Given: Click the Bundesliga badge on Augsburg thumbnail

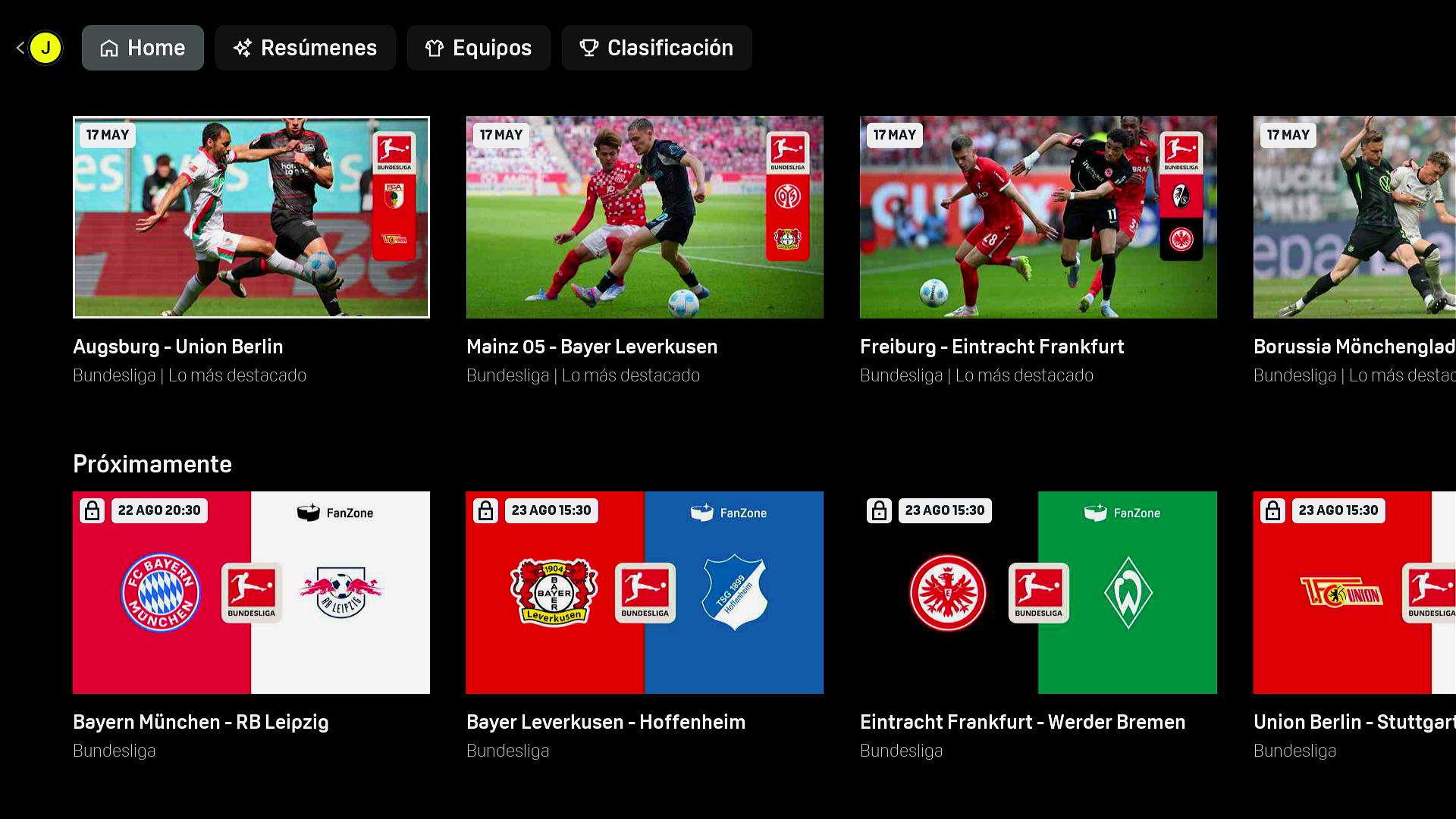Looking at the screenshot, I should (394, 153).
